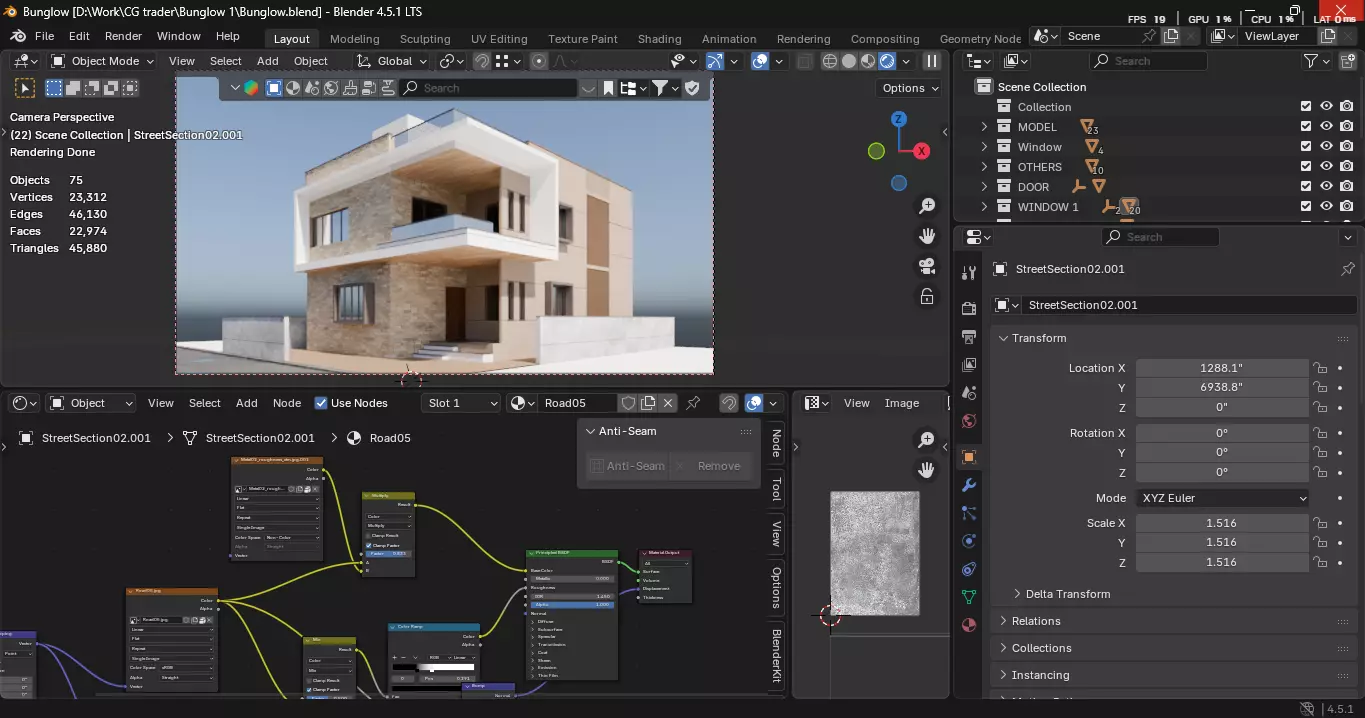Screen dimensions: 1365x718
Task: Open the View Layer properties tab
Action: [x=968, y=365]
